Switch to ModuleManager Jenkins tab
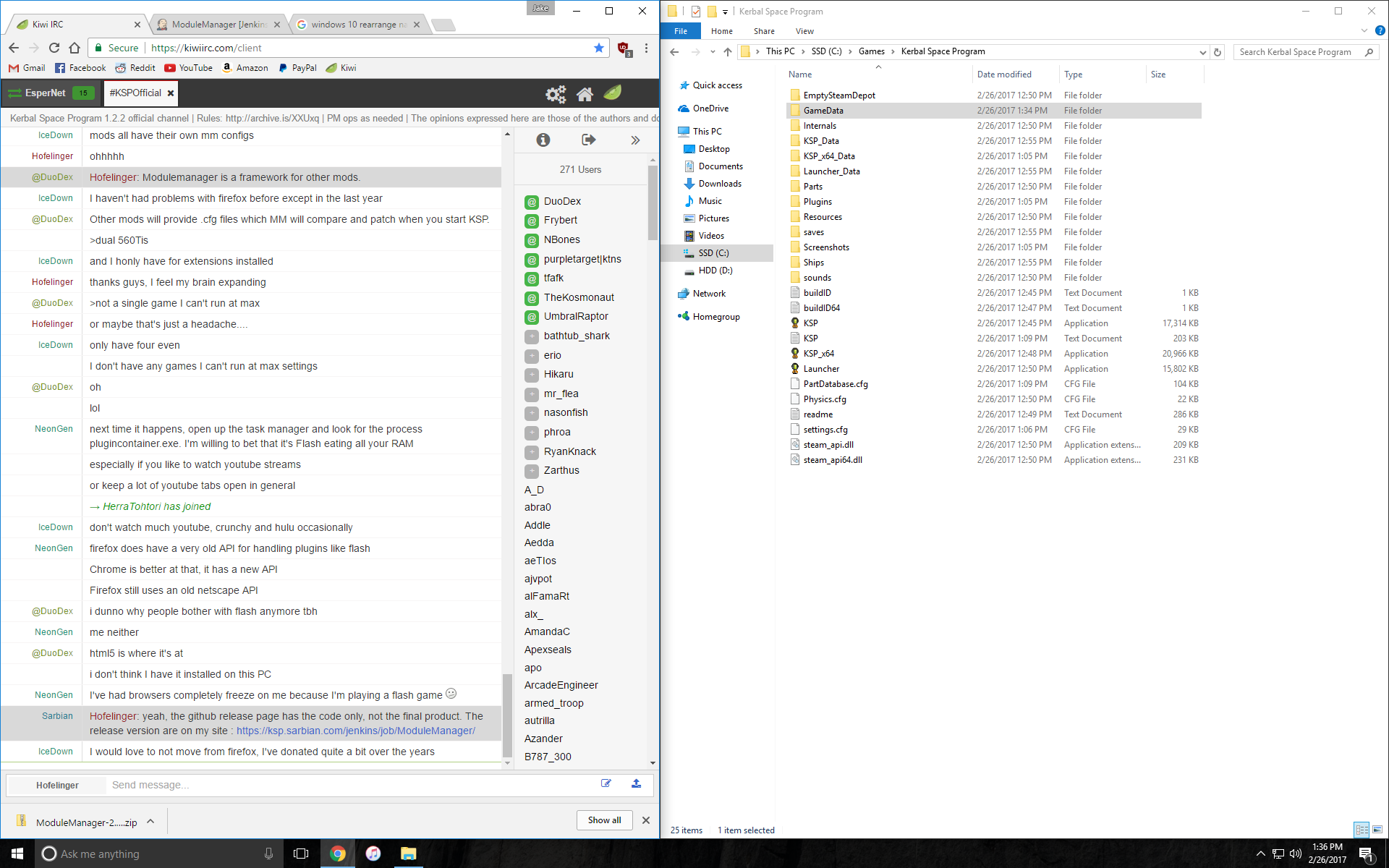 click(x=219, y=25)
